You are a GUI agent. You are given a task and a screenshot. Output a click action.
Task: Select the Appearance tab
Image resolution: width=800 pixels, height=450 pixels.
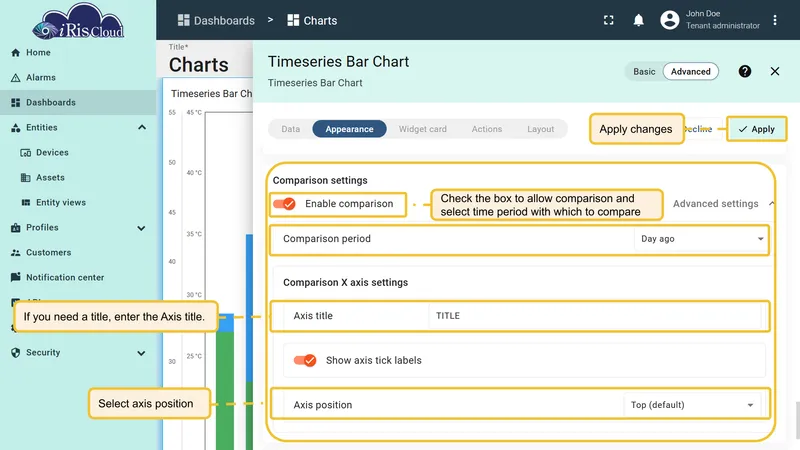(349, 129)
